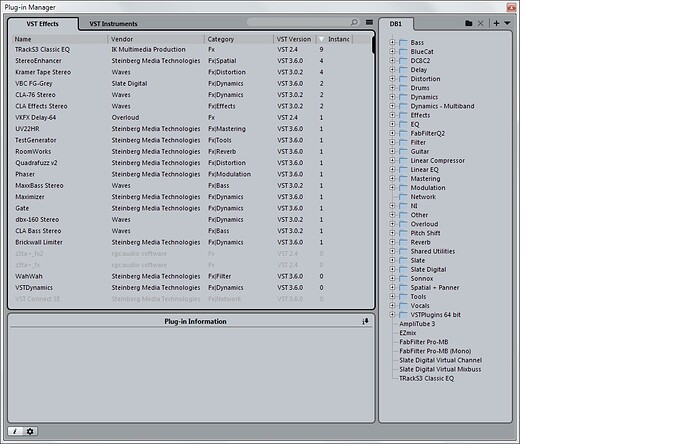Select the Slate Digital folder
This screenshot has height=444, width=690.
click(x=423, y=270)
